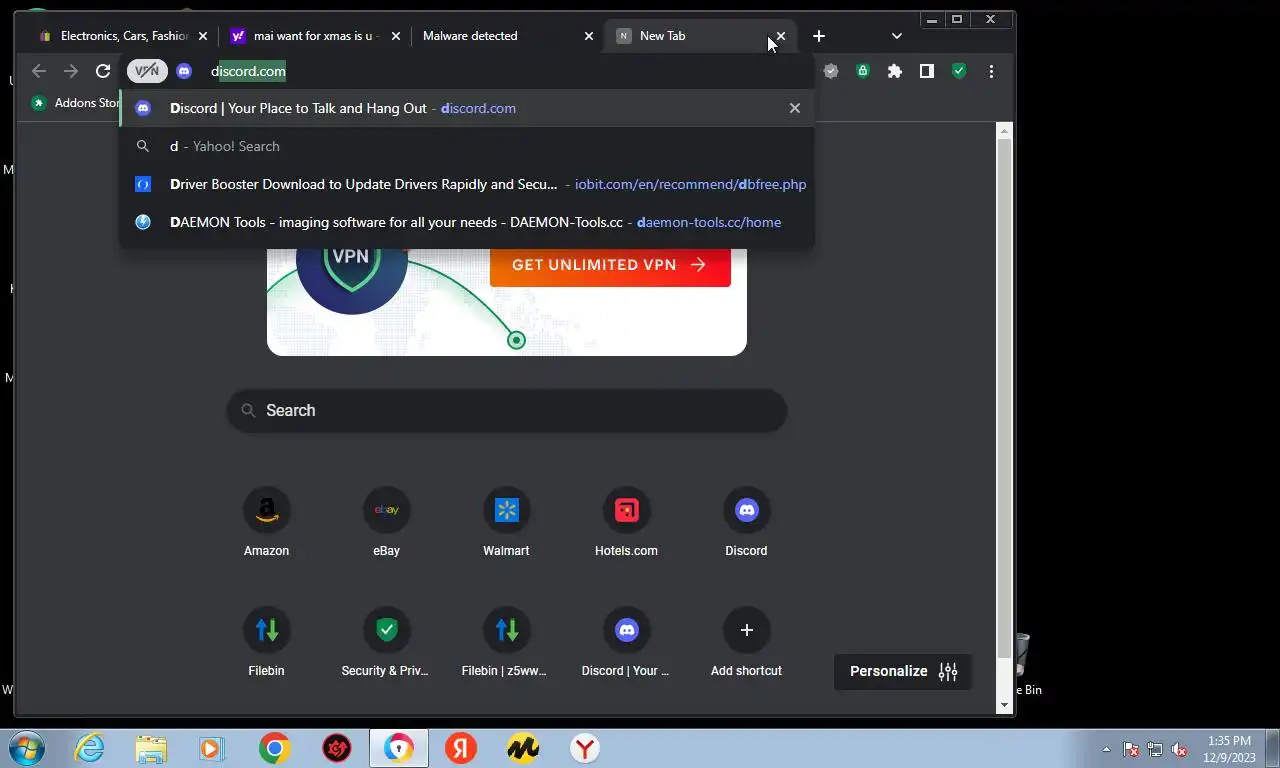Launch Windows Media Player from the taskbar
Image resolution: width=1280 pixels, height=768 pixels.
(212, 748)
